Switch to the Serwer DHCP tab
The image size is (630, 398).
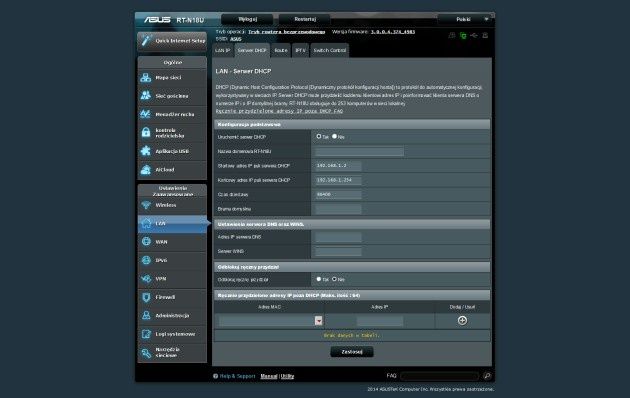pyautogui.click(x=252, y=51)
